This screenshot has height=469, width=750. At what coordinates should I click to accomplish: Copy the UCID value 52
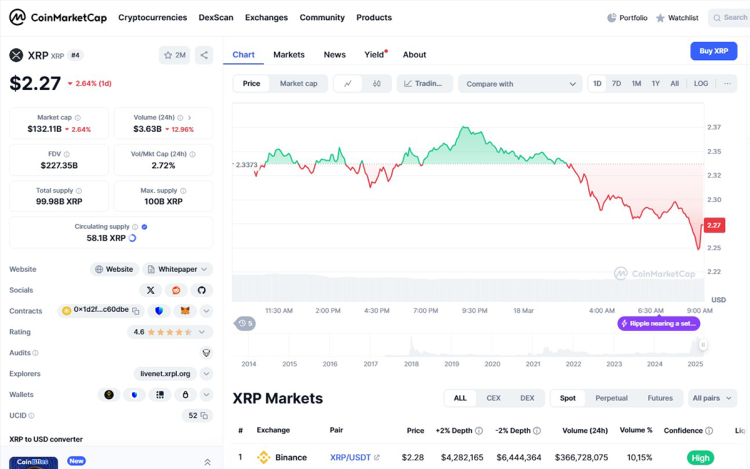click(204, 416)
